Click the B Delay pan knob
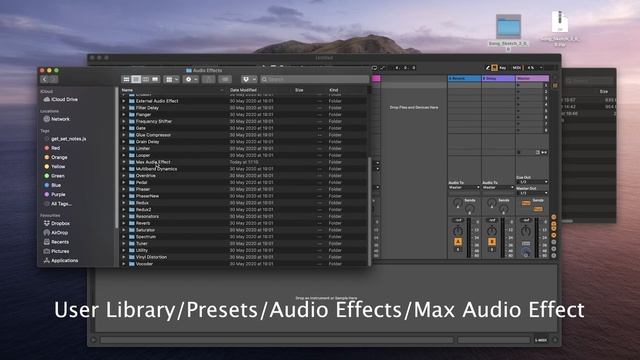The width and height of the screenshot is (640, 360). coord(492,231)
